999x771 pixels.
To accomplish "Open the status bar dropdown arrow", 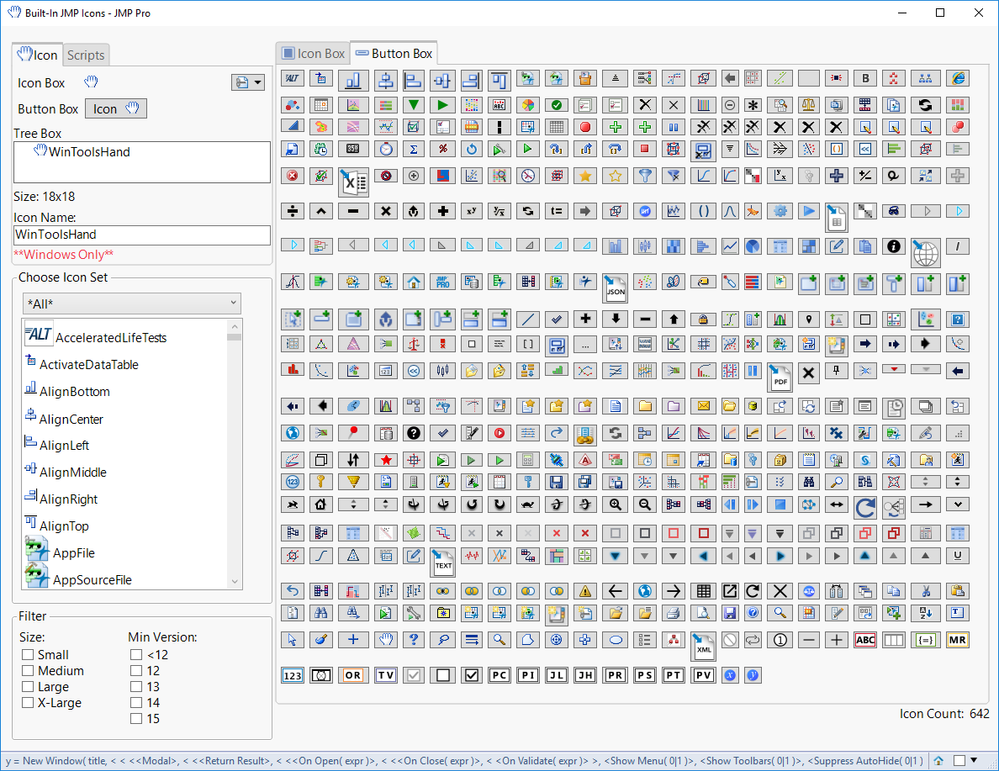I will tap(974, 760).
